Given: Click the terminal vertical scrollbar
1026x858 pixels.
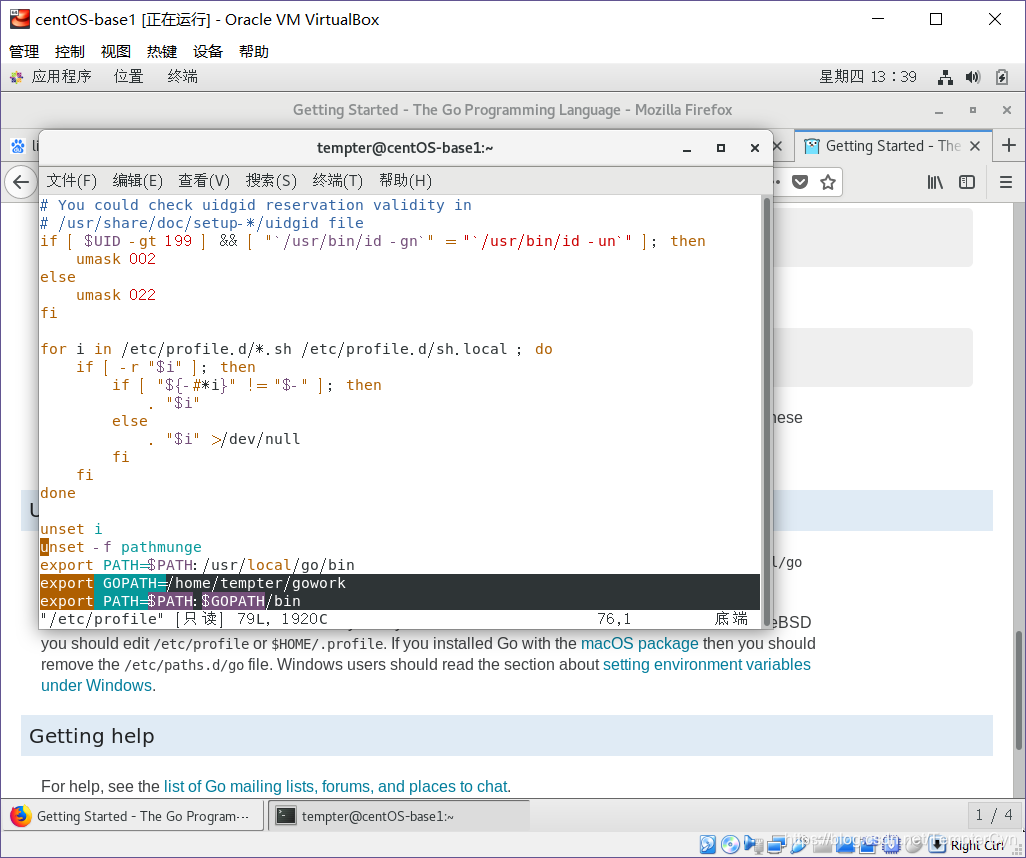Looking at the screenshot, I should 767,411.
